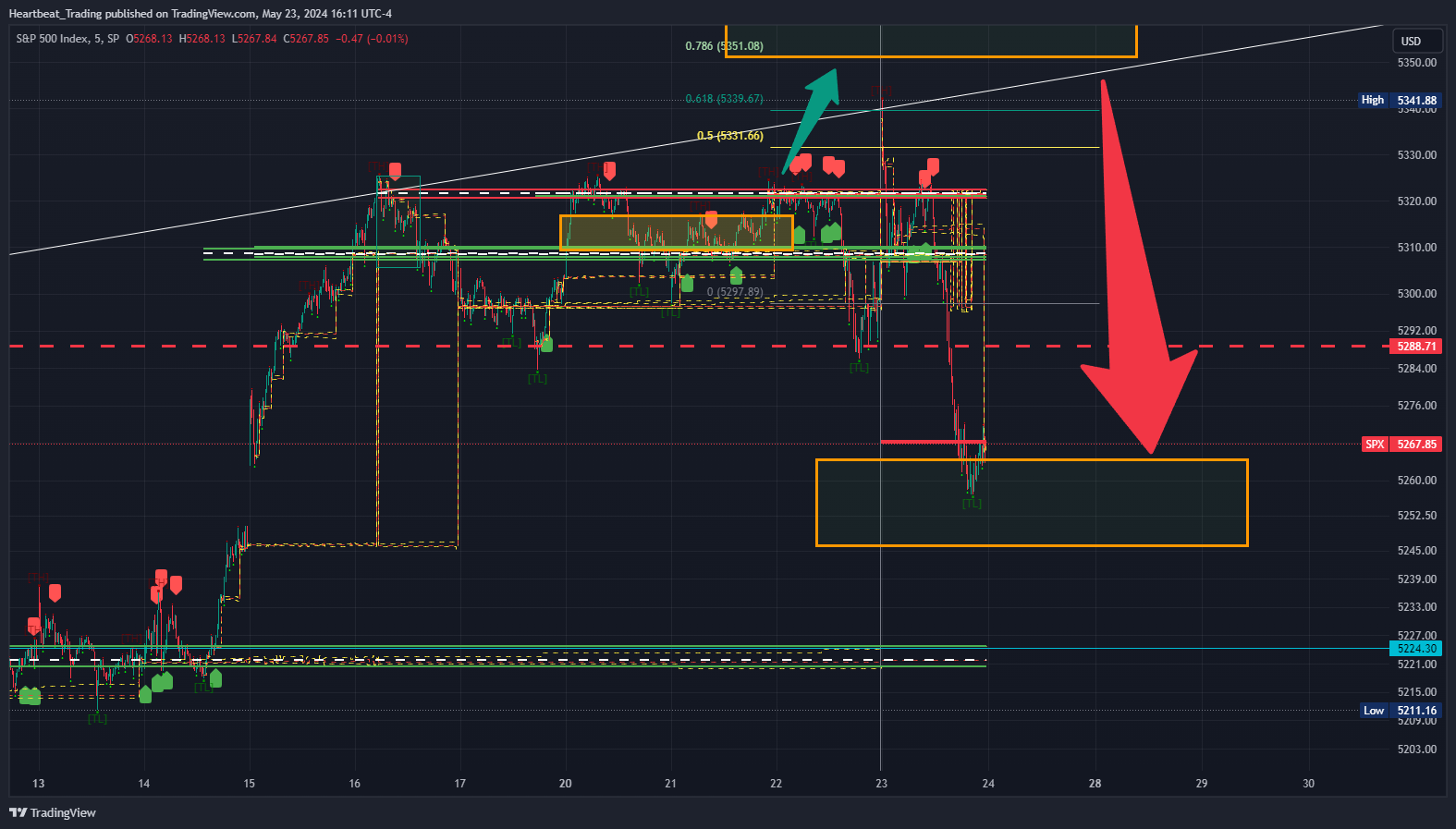Click the TradingView logo in the footer

(x=53, y=813)
